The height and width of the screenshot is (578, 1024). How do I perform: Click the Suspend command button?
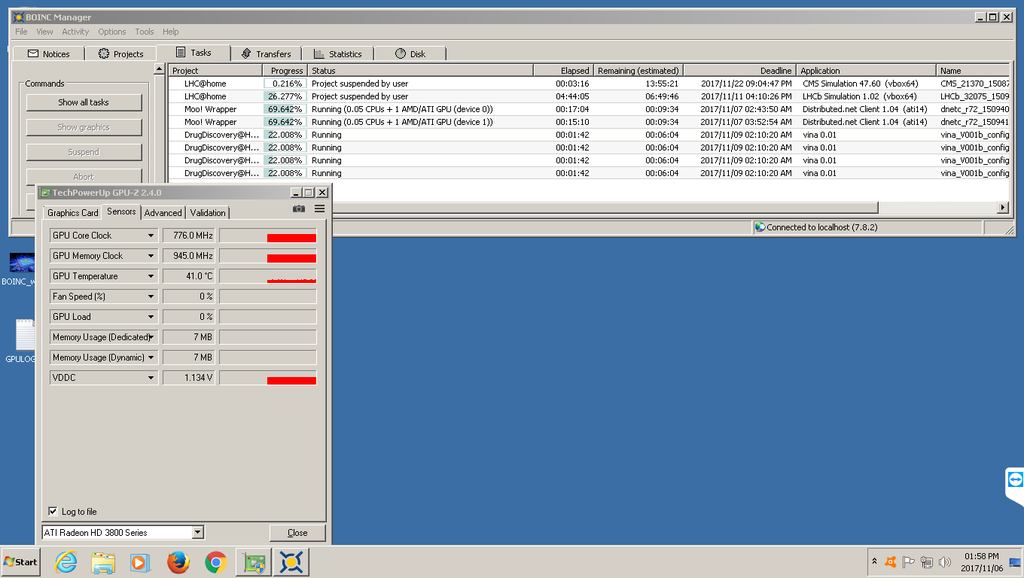(84, 152)
